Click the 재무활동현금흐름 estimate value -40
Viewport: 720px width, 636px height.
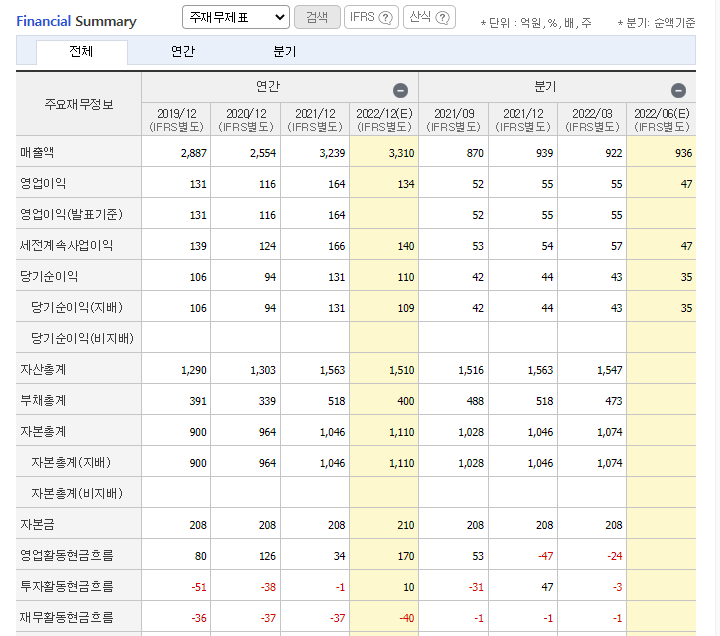(x=406, y=619)
